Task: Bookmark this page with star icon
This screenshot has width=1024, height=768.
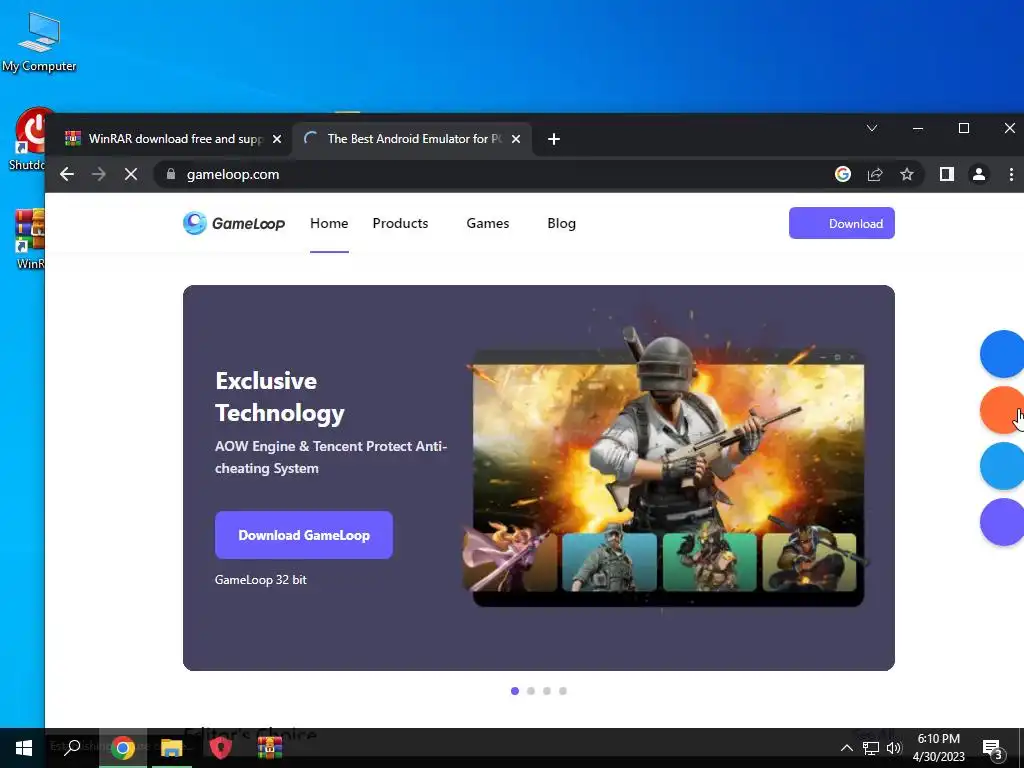Action: click(906, 174)
